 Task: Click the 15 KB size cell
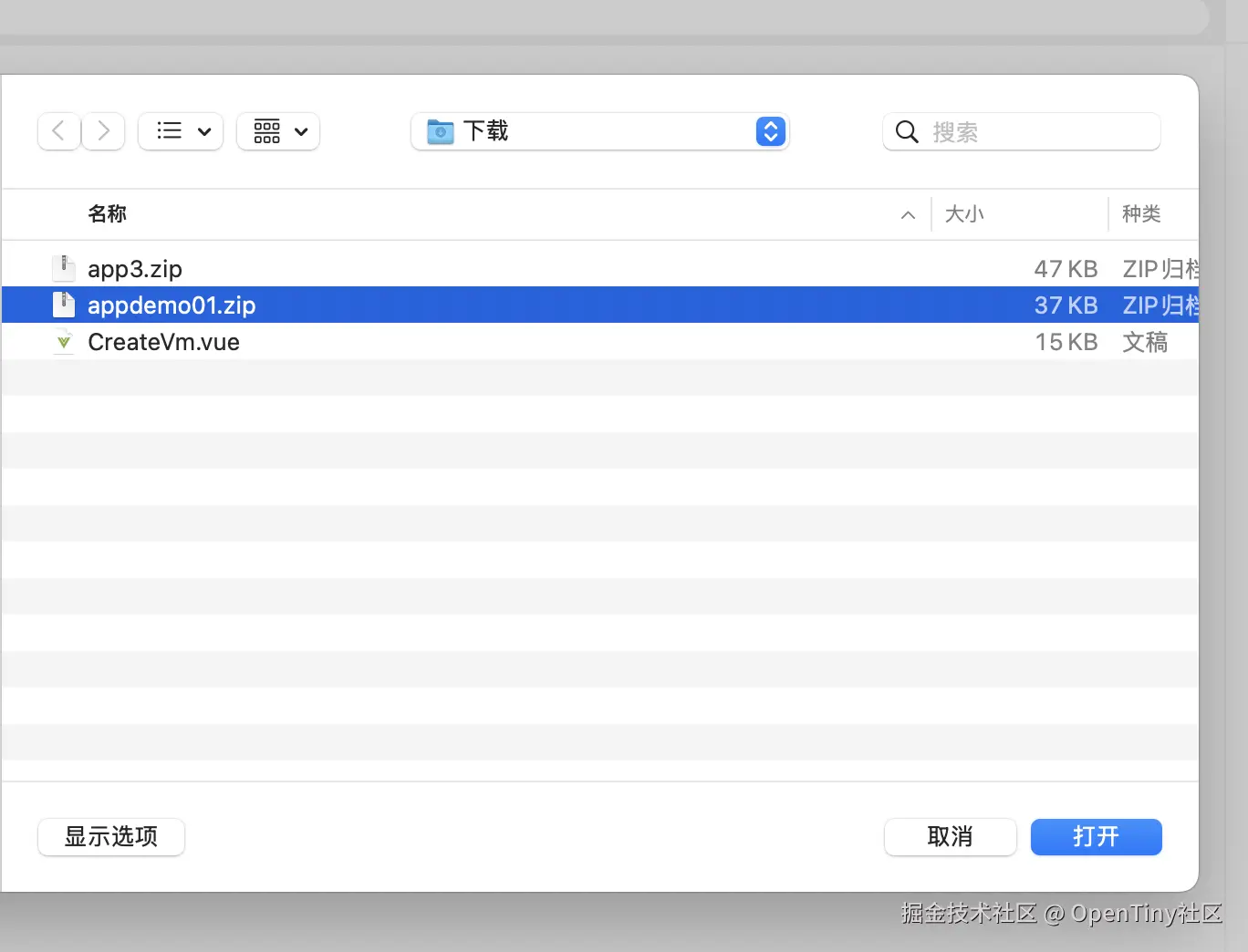click(1066, 342)
